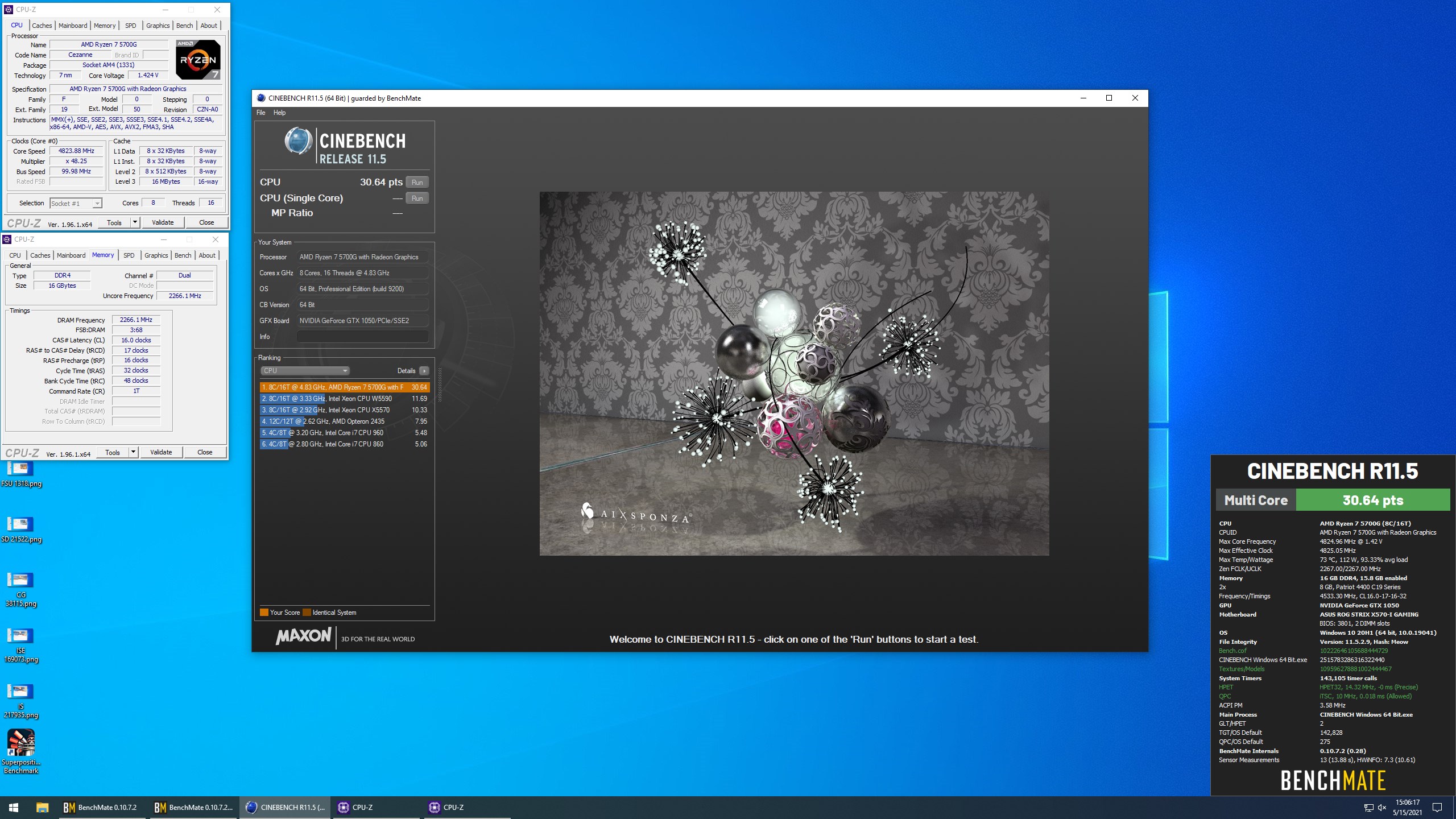
Task: Open the Socket #1 selection dropdown
Action: [x=76, y=203]
